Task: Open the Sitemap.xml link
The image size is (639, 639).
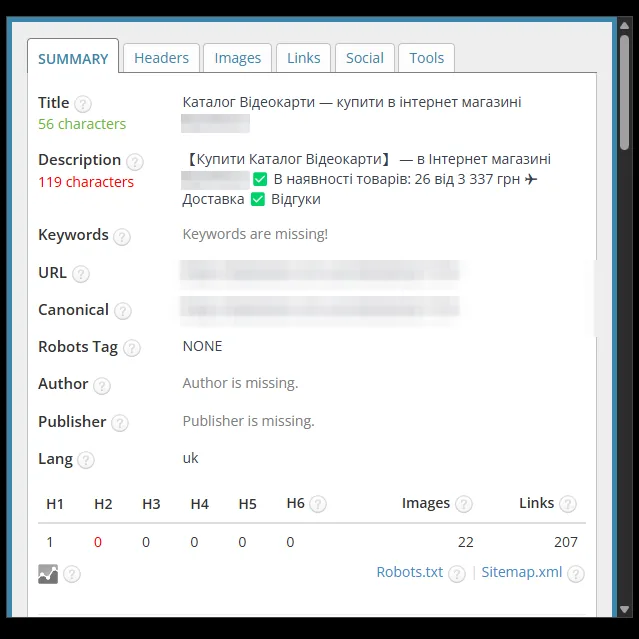Action: [522, 572]
